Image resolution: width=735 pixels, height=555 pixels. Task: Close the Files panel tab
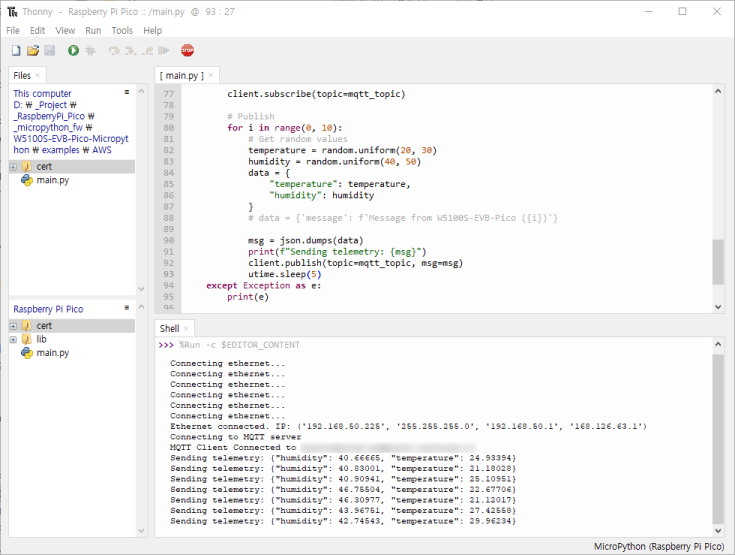[38, 75]
